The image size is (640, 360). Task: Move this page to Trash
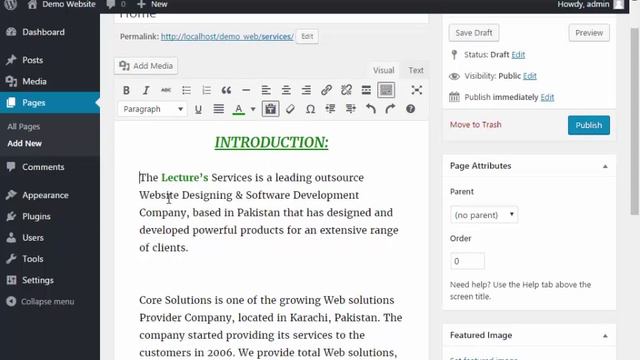click(476, 124)
